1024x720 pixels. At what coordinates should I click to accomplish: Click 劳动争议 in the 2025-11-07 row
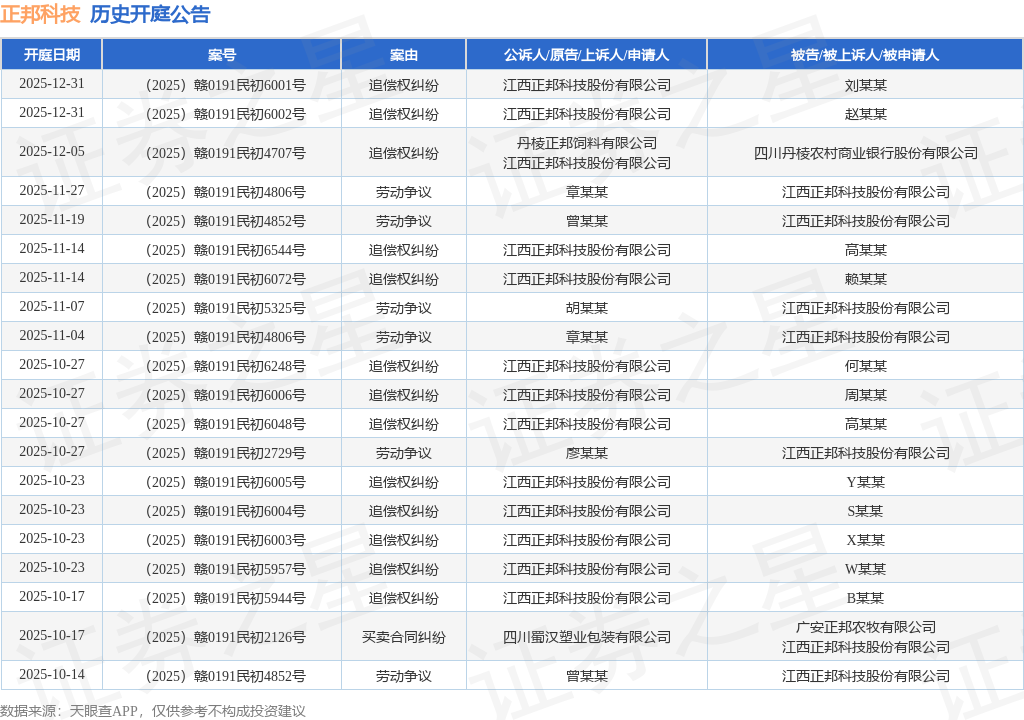404,308
